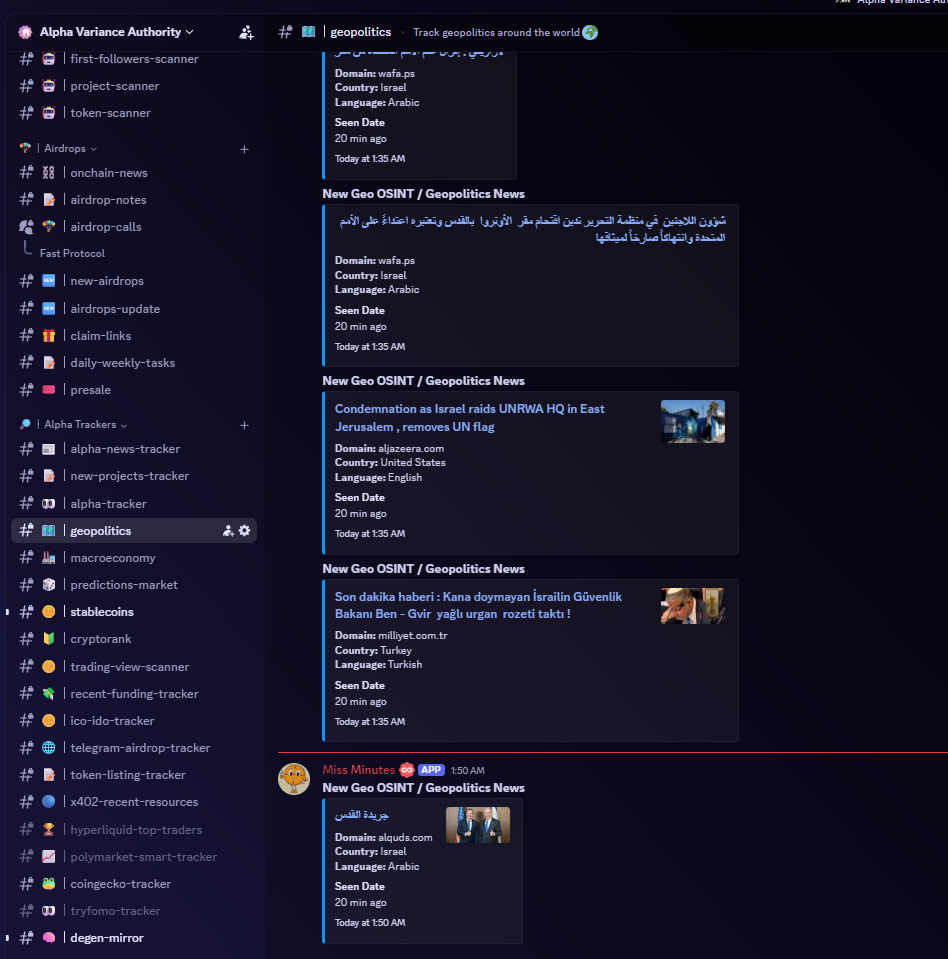Switch to the macroeconomy channel
948x959 pixels.
point(112,558)
